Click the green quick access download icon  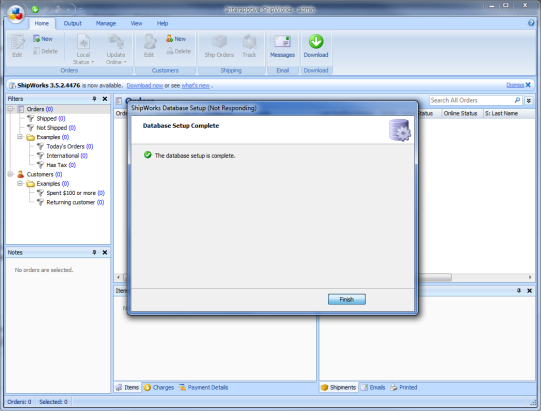35,9
